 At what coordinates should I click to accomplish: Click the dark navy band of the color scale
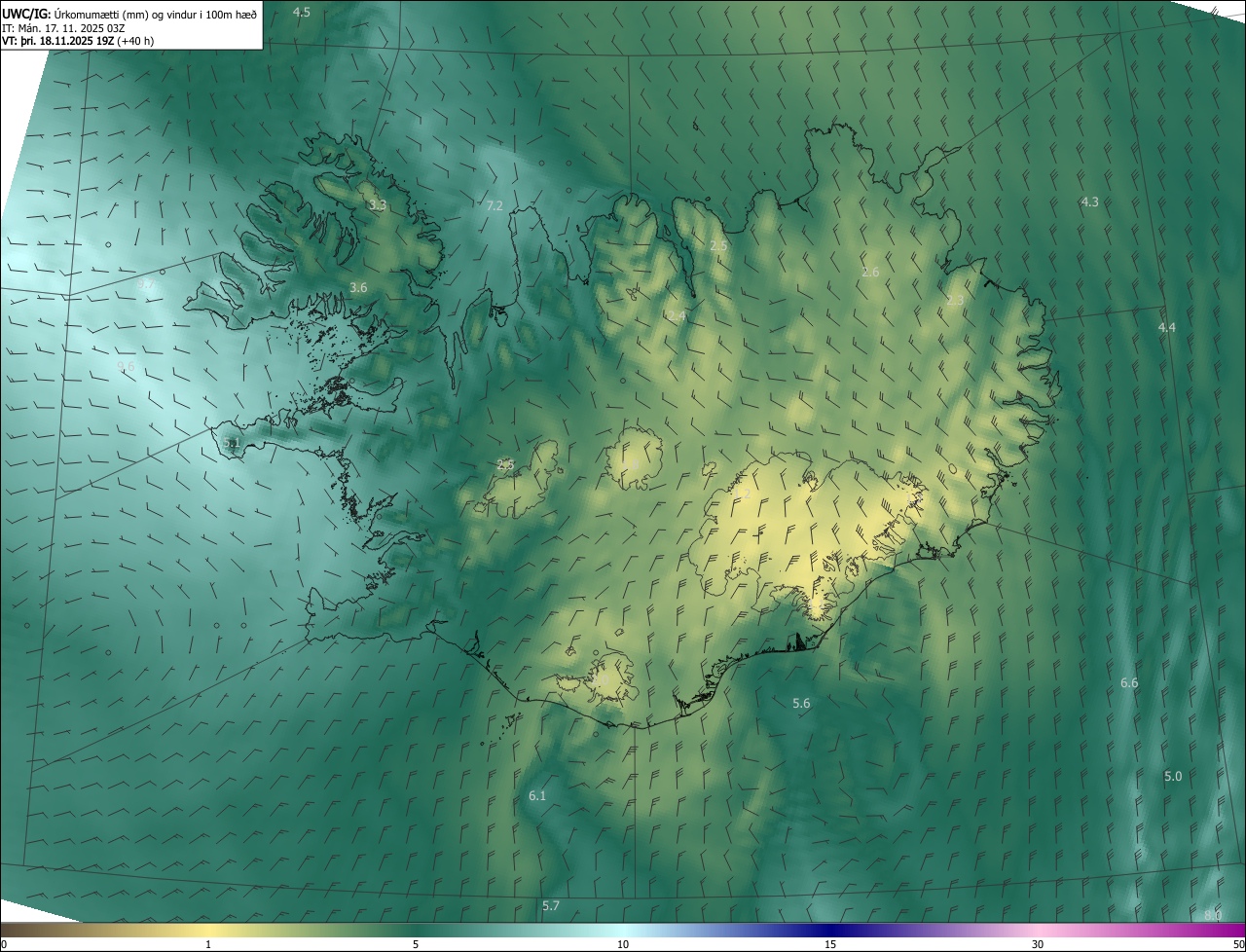pyautogui.click(x=830, y=930)
